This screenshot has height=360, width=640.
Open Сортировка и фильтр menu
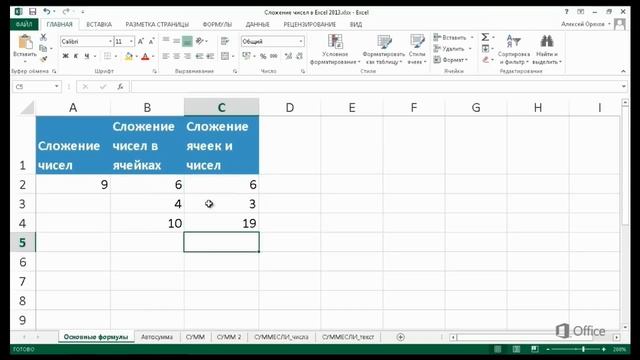514,49
